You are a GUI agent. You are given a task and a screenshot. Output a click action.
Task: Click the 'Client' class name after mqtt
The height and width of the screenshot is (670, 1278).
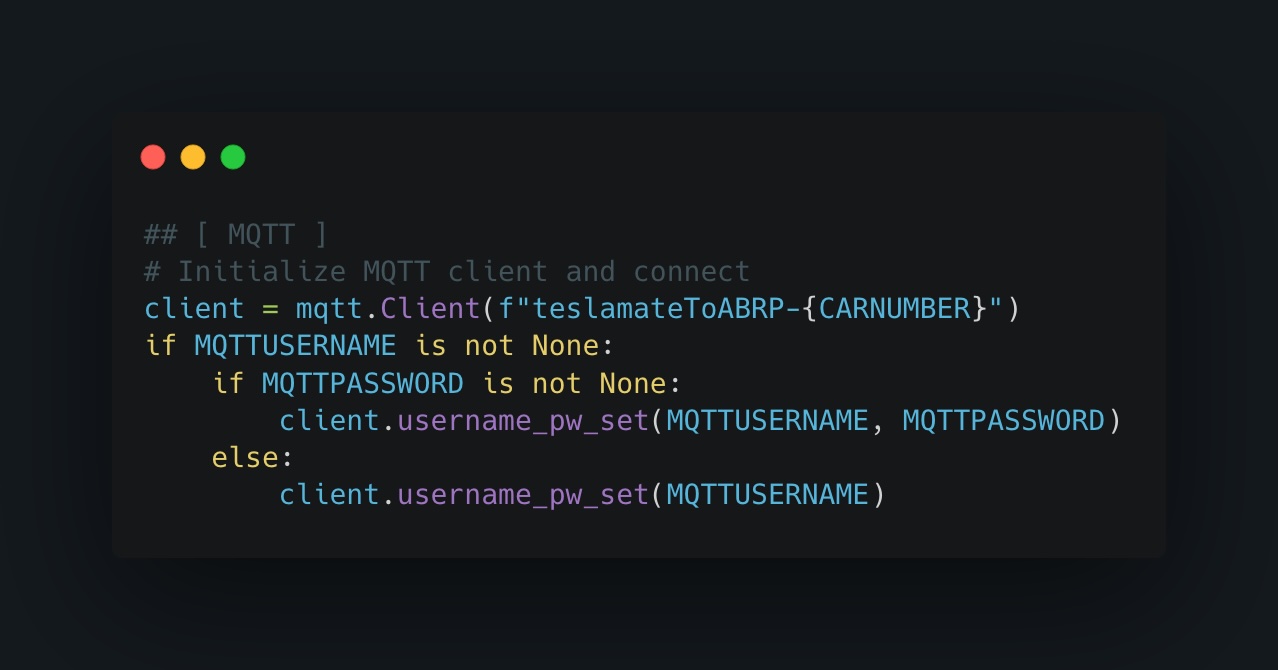pos(430,308)
